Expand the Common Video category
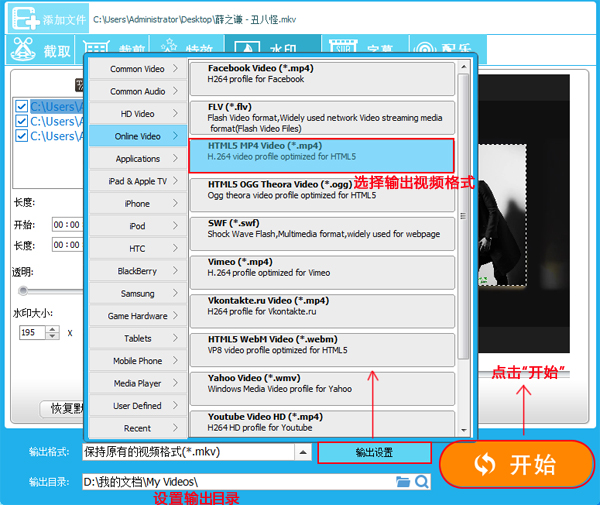600x505 pixels. (138, 69)
